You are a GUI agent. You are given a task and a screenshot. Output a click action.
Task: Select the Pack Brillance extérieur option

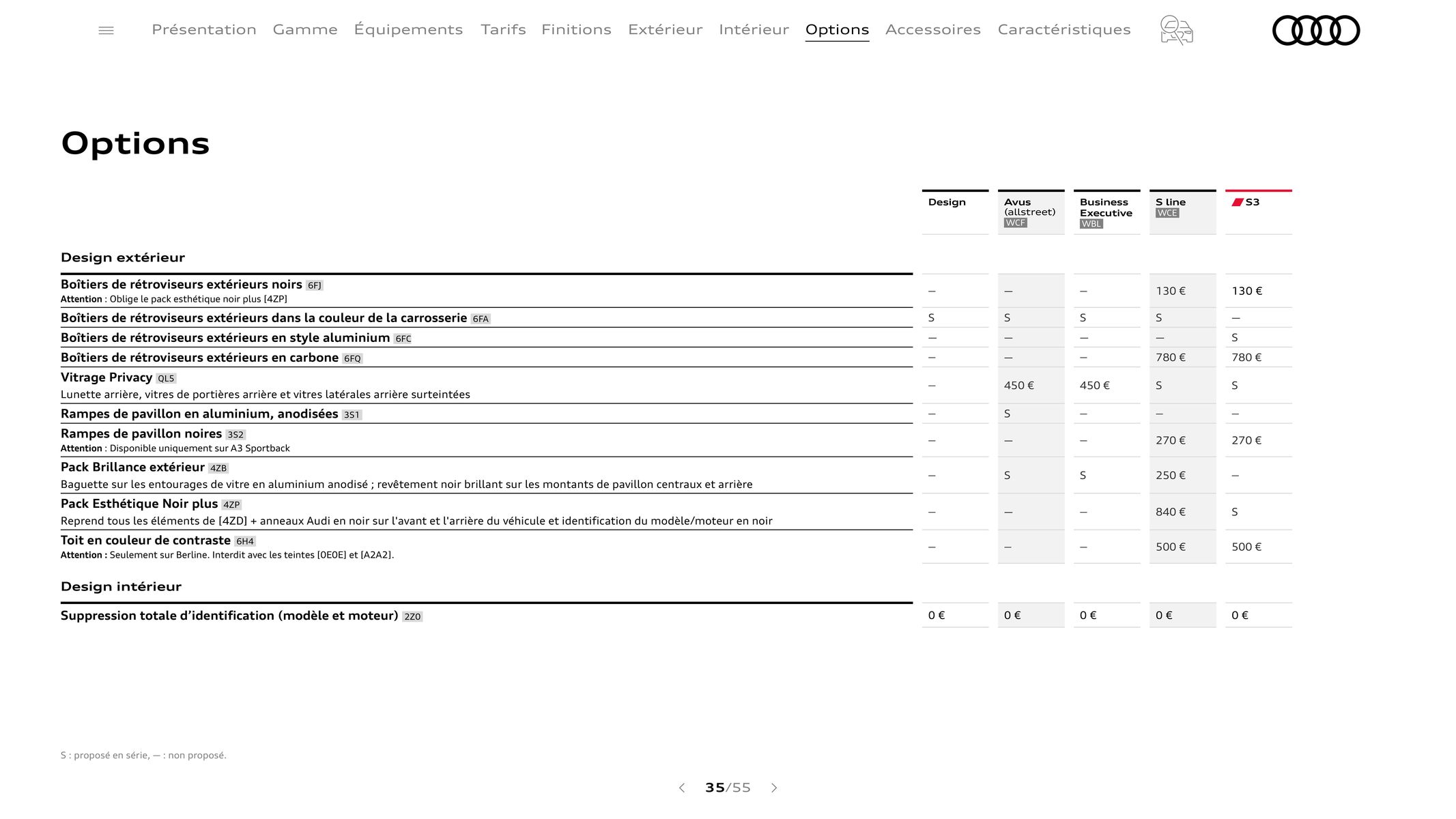[x=487, y=475]
